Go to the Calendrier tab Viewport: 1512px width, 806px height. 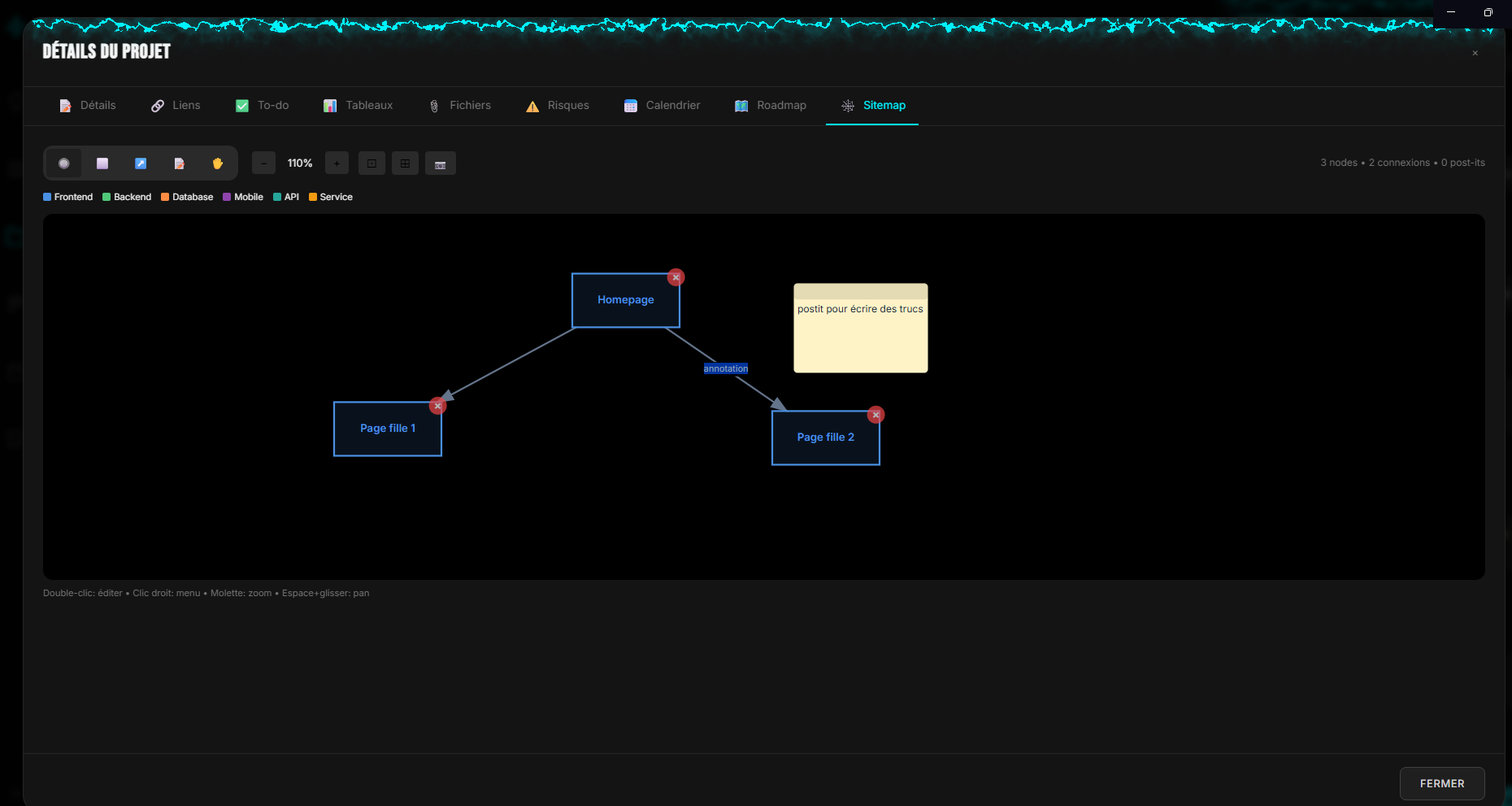[662, 106]
